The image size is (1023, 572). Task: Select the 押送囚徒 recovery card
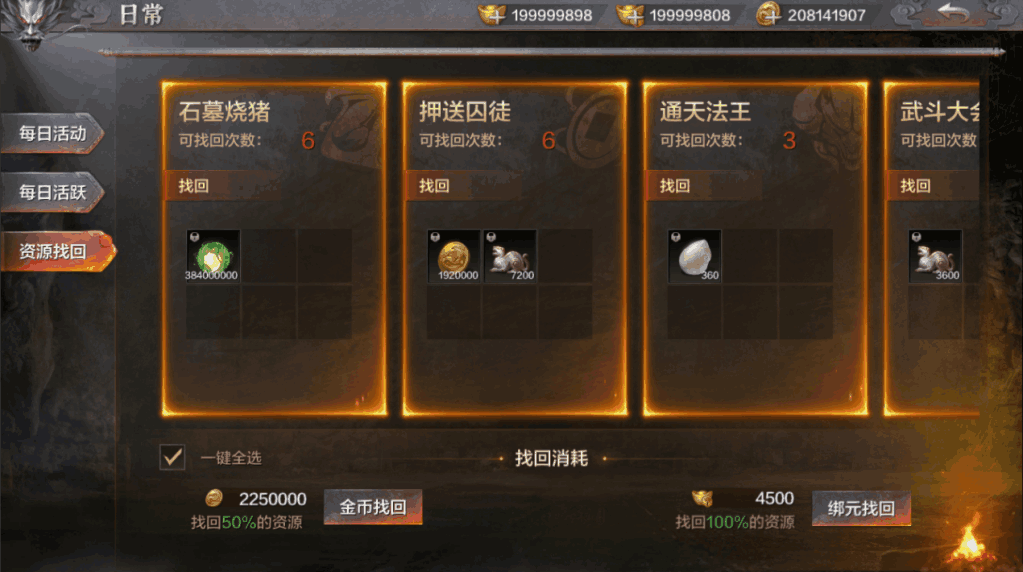pos(515,248)
